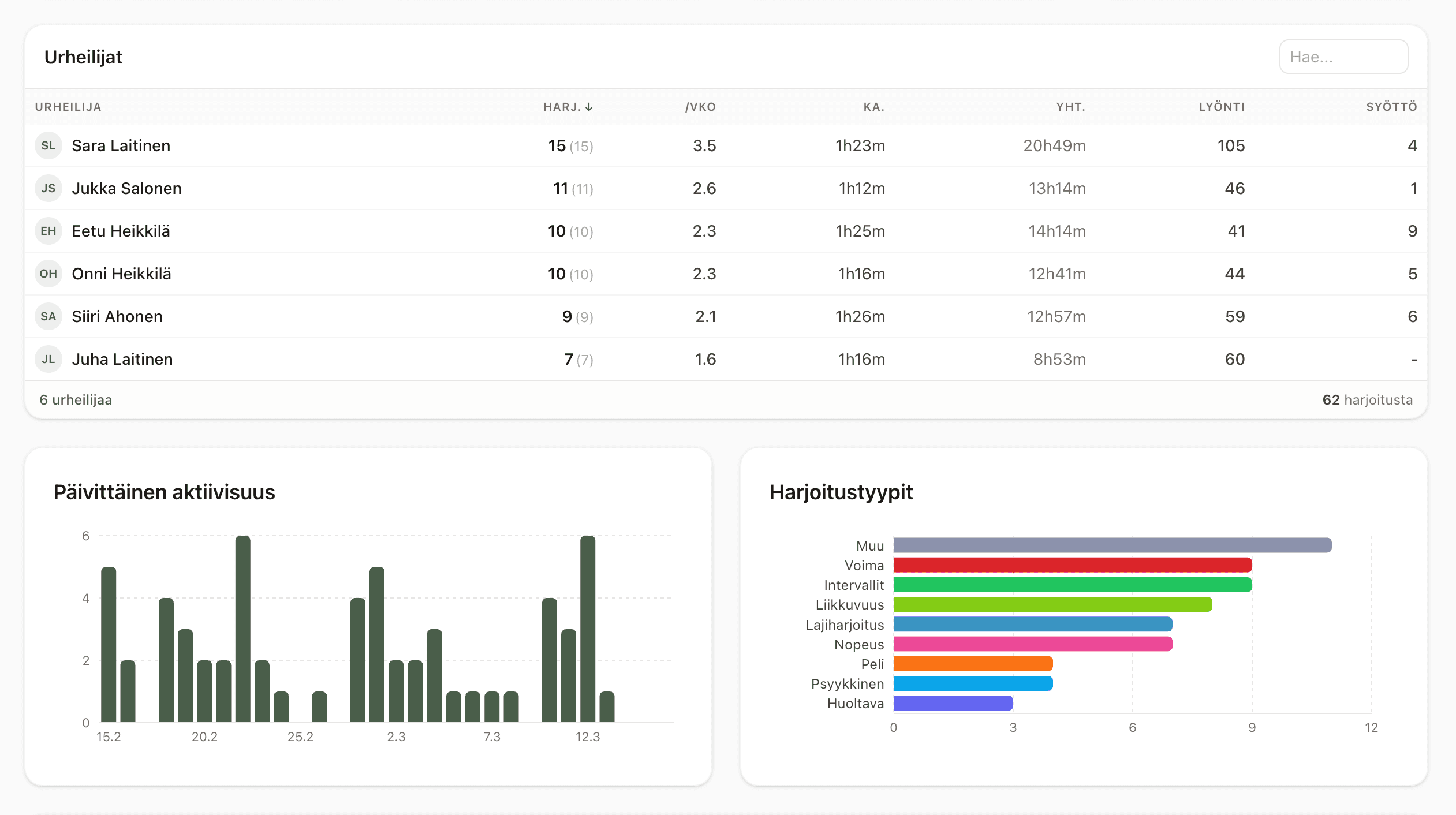Sort the table by /VKO column

tap(700, 107)
